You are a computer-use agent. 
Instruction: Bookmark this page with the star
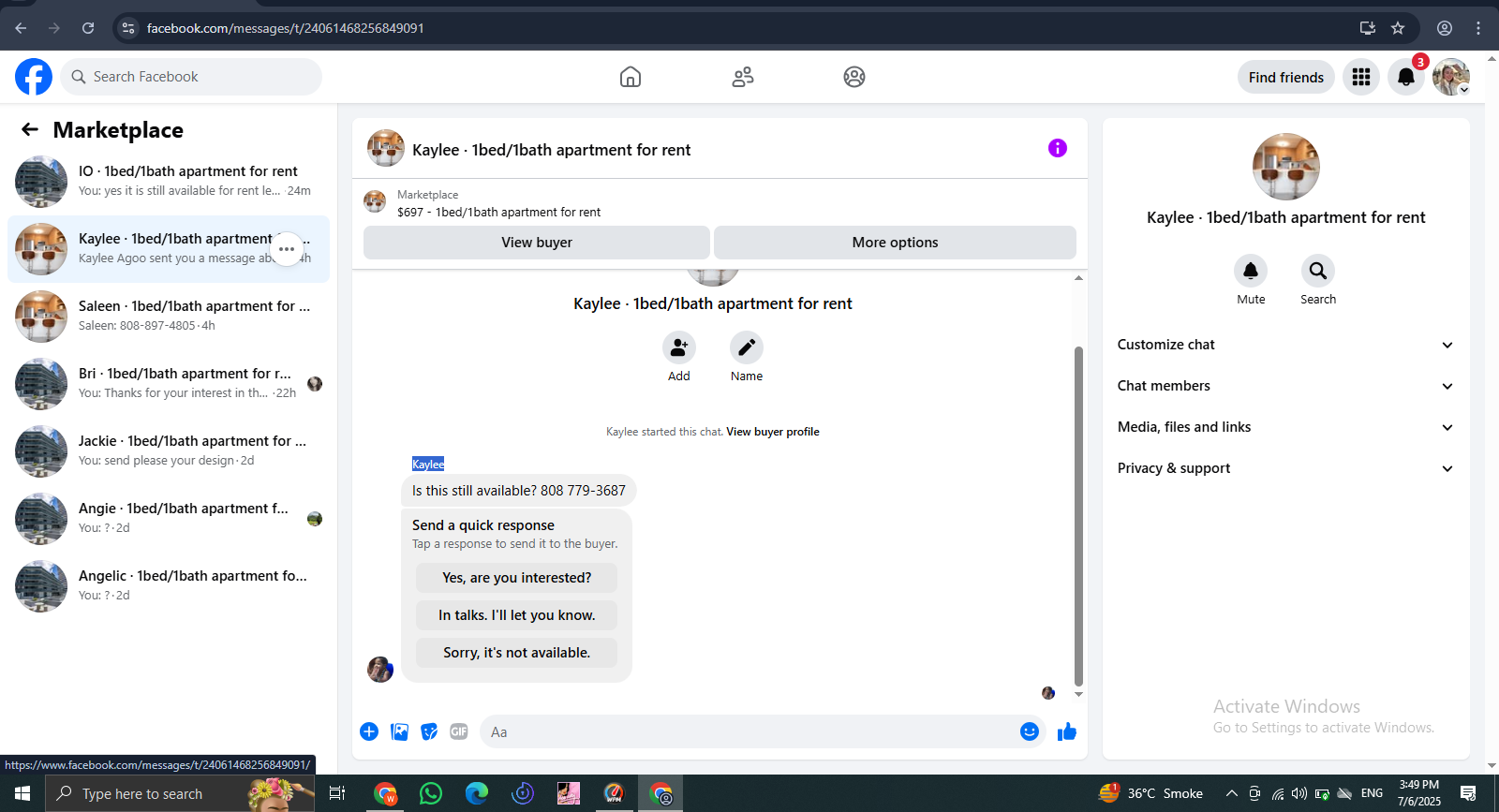click(1398, 28)
